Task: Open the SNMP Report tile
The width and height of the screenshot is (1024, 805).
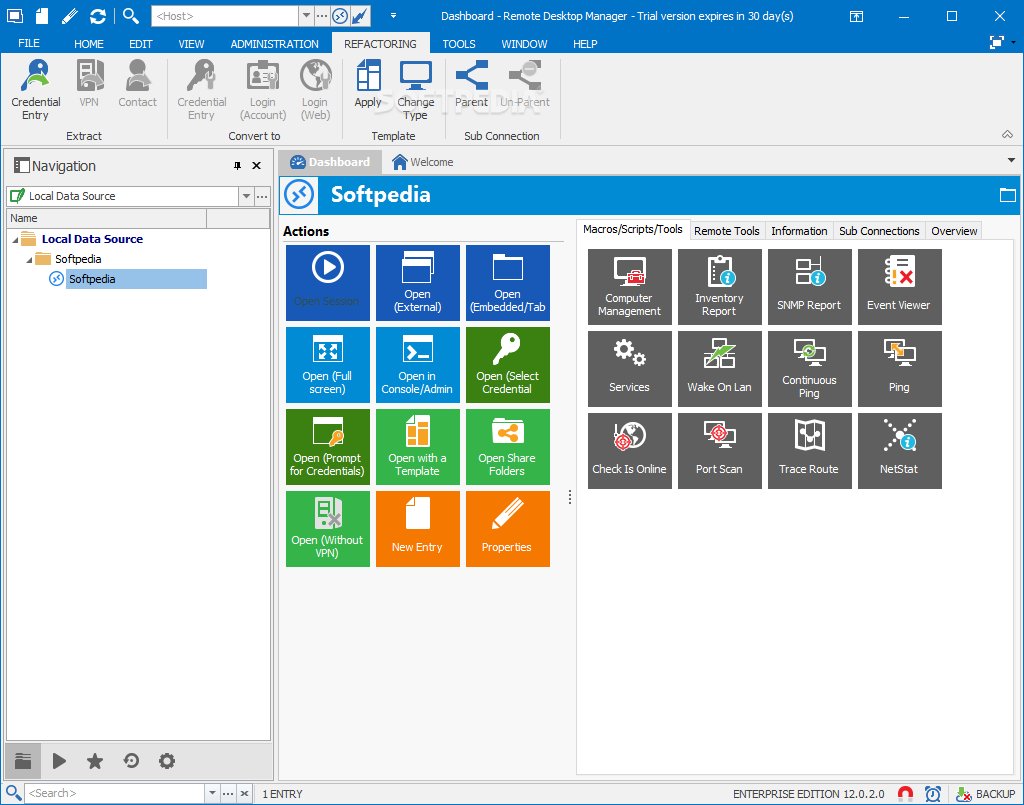Action: pos(810,287)
